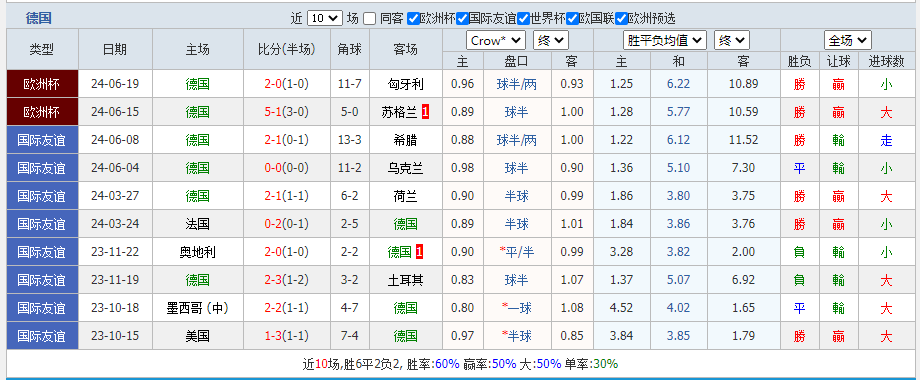
Task: Uncheck the 国际友谊 filter checkbox
Action: pos(462,19)
